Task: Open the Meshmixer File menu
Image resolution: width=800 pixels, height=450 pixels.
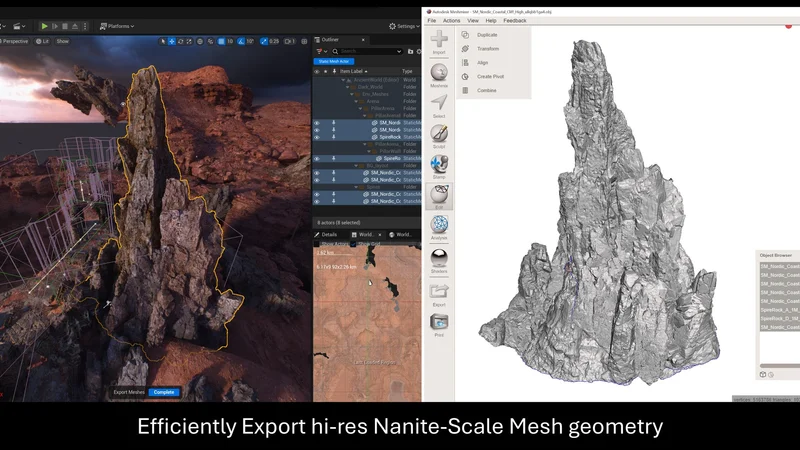Action: tap(432, 21)
